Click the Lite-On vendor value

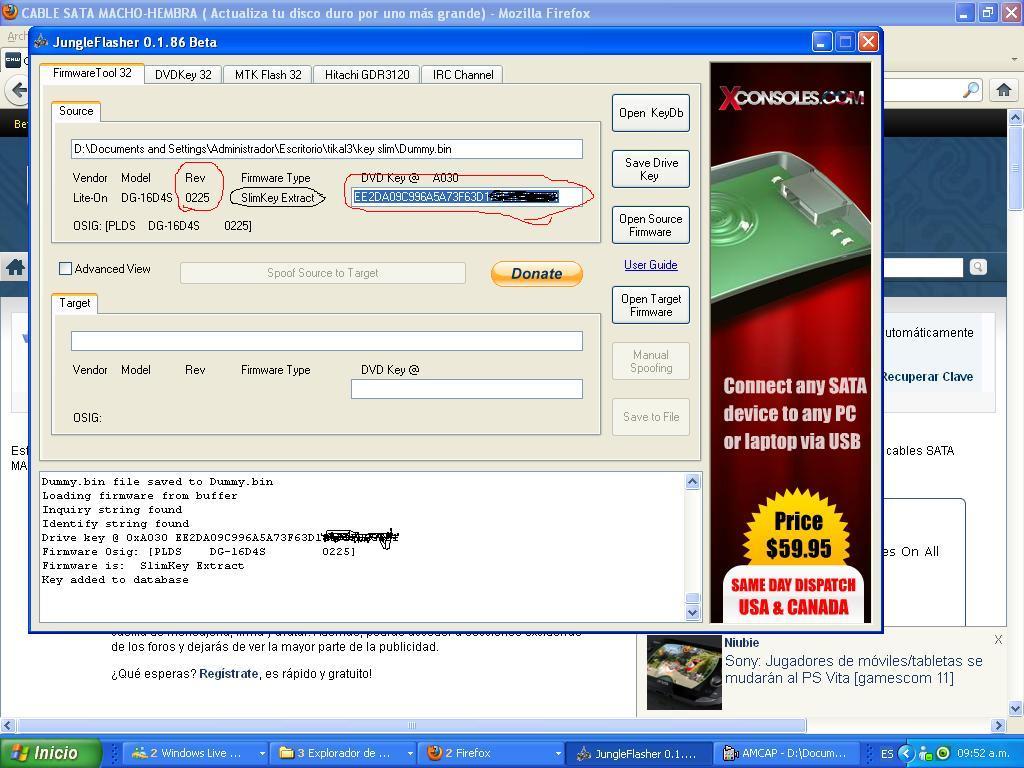pyautogui.click(x=90, y=197)
